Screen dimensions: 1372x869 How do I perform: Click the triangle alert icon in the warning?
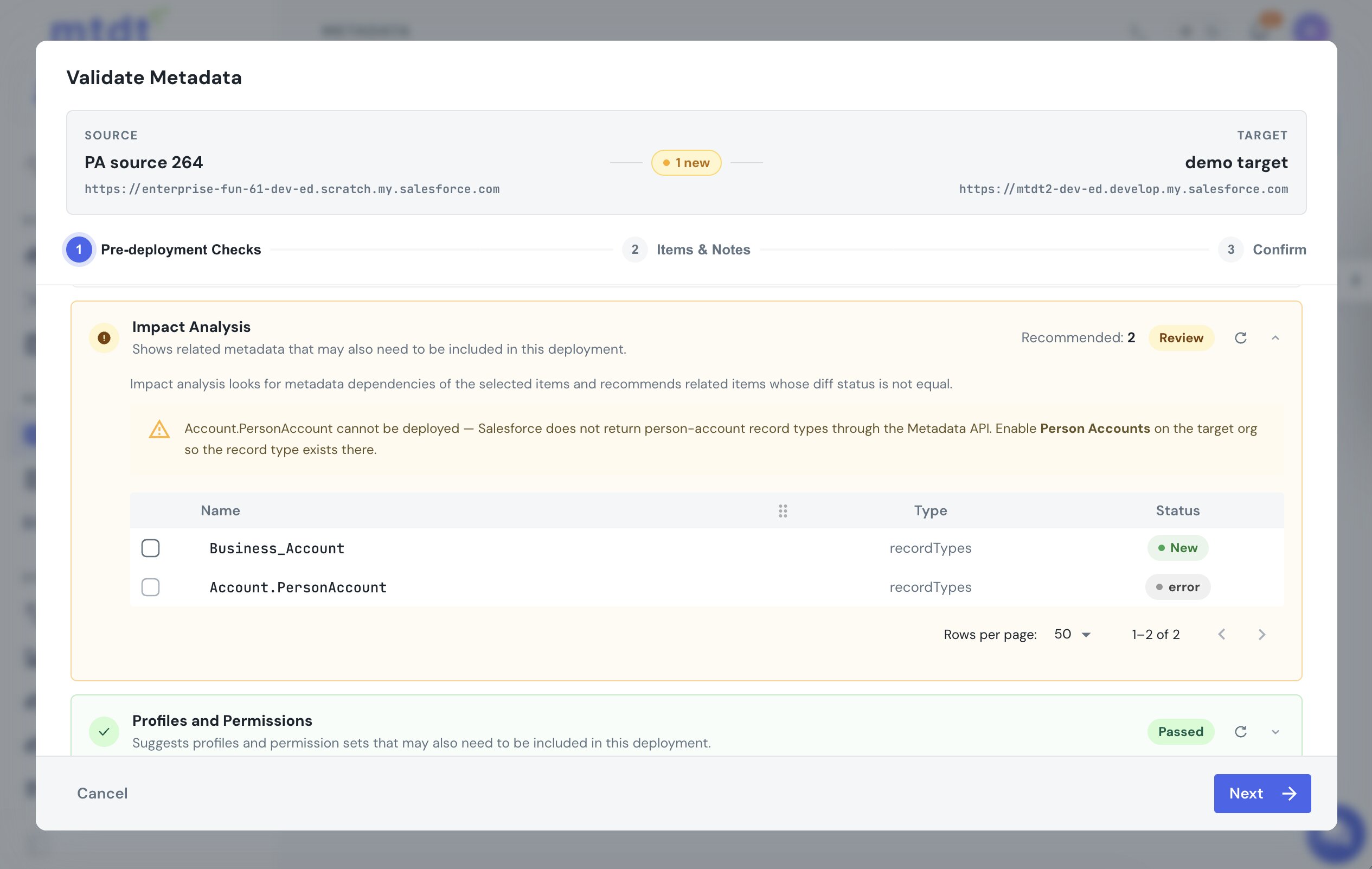(159, 429)
